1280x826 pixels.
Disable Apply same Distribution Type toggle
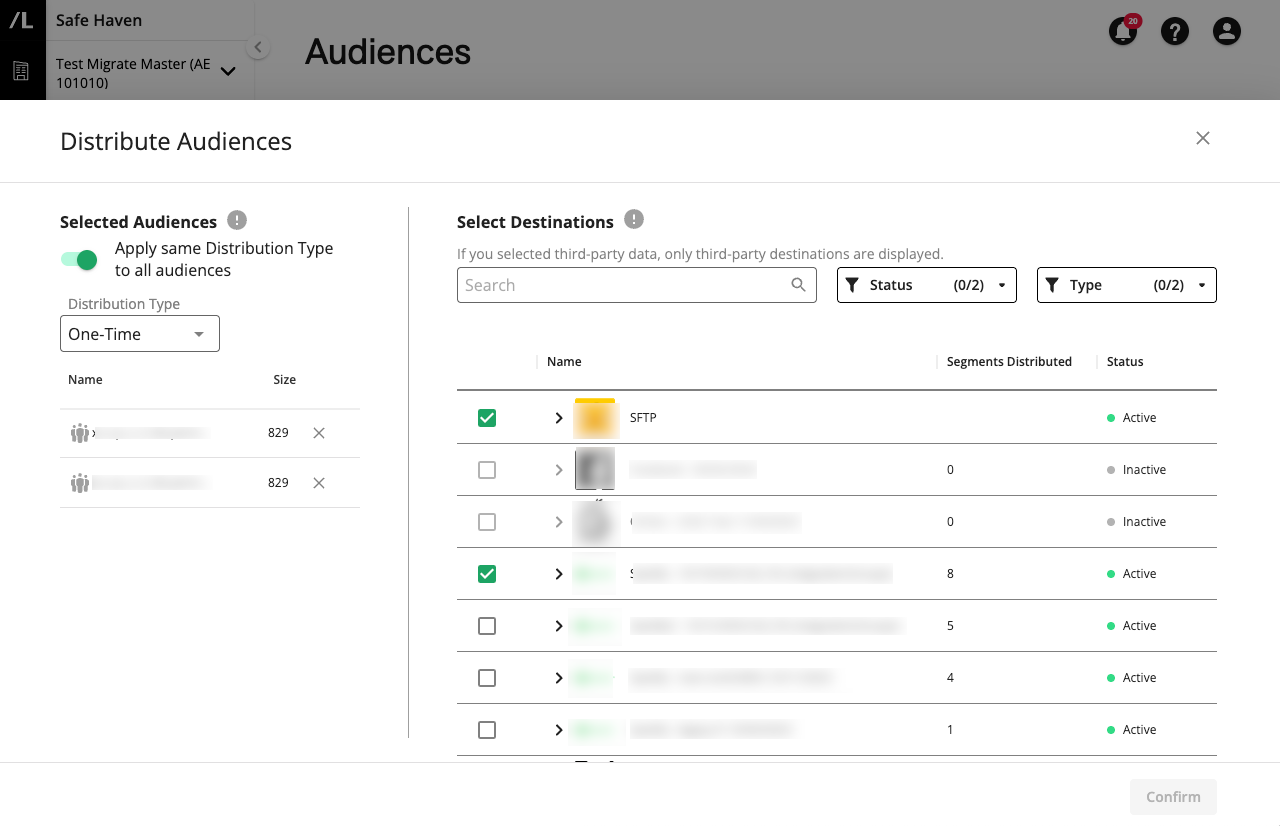coord(78,259)
